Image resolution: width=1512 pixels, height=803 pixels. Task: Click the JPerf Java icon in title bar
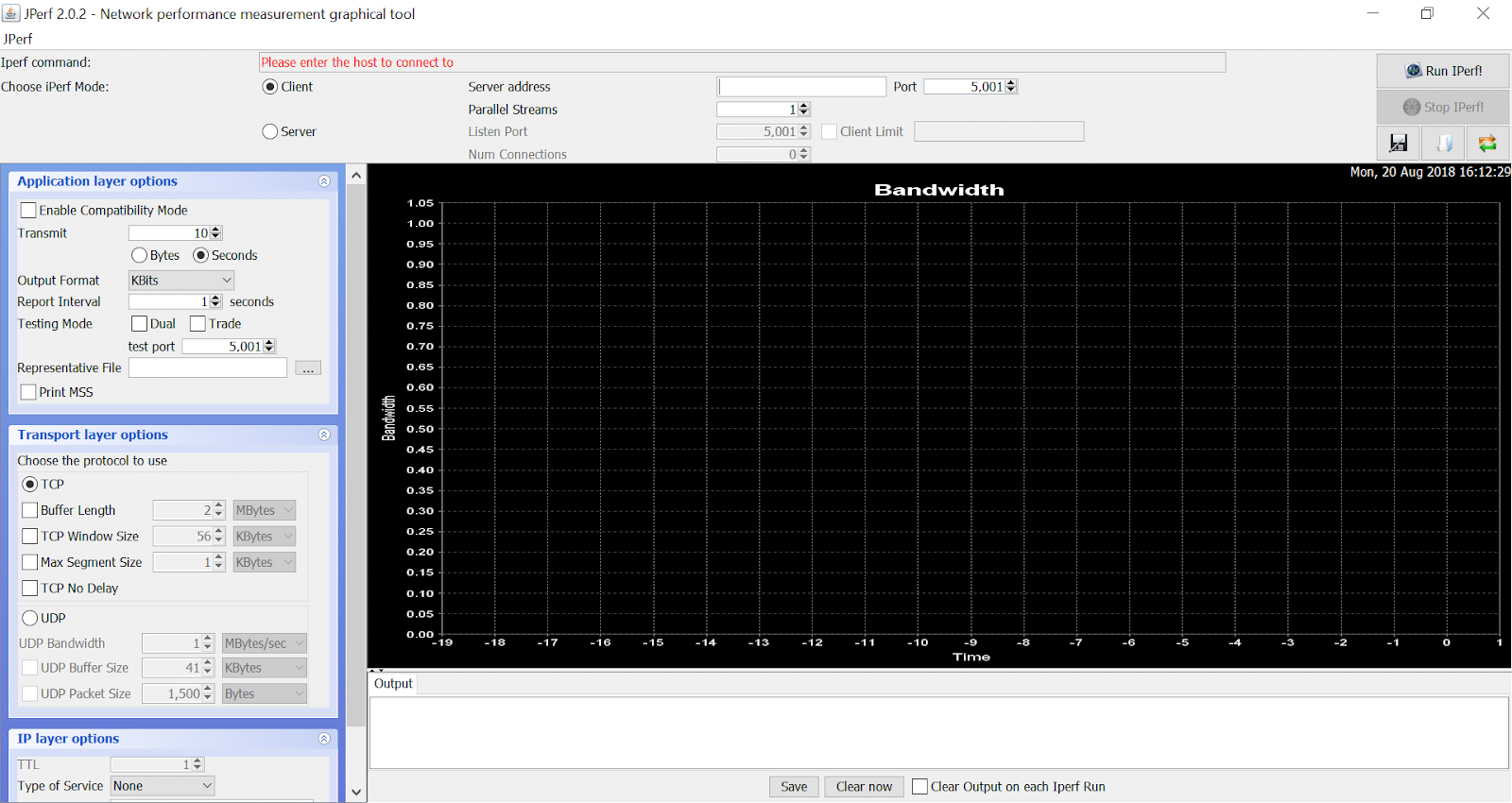click(11, 13)
